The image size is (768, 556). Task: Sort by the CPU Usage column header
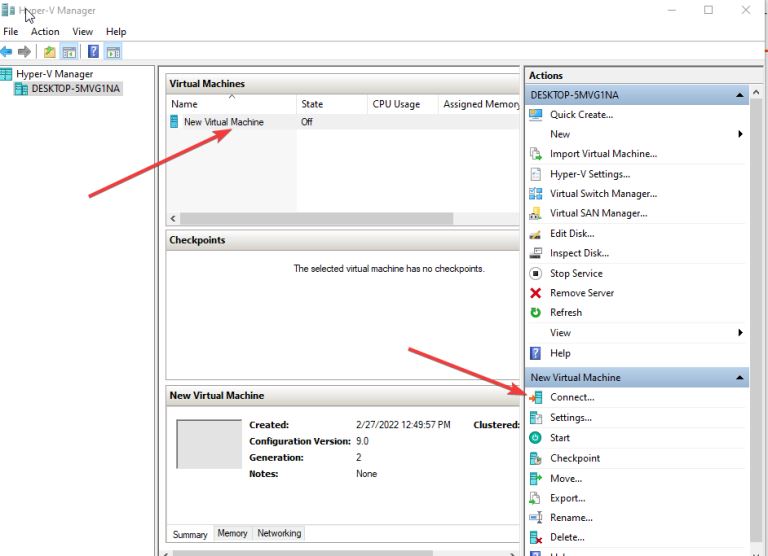coord(403,104)
